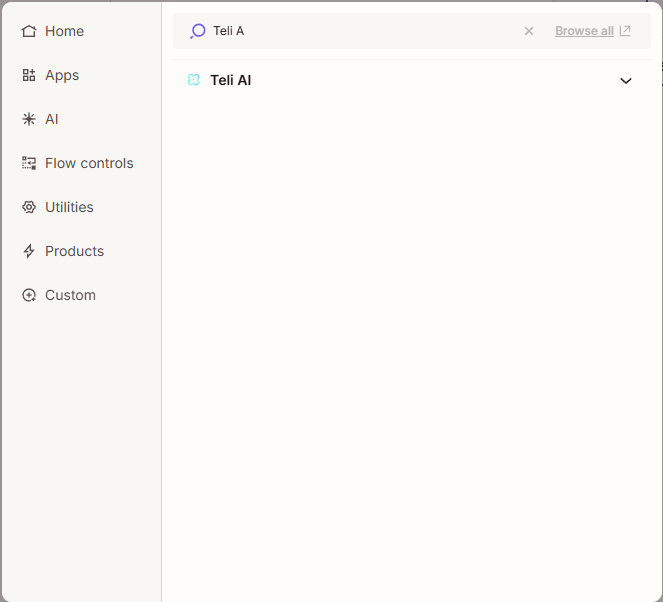Click the Utilities gear icon

(29, 207)
